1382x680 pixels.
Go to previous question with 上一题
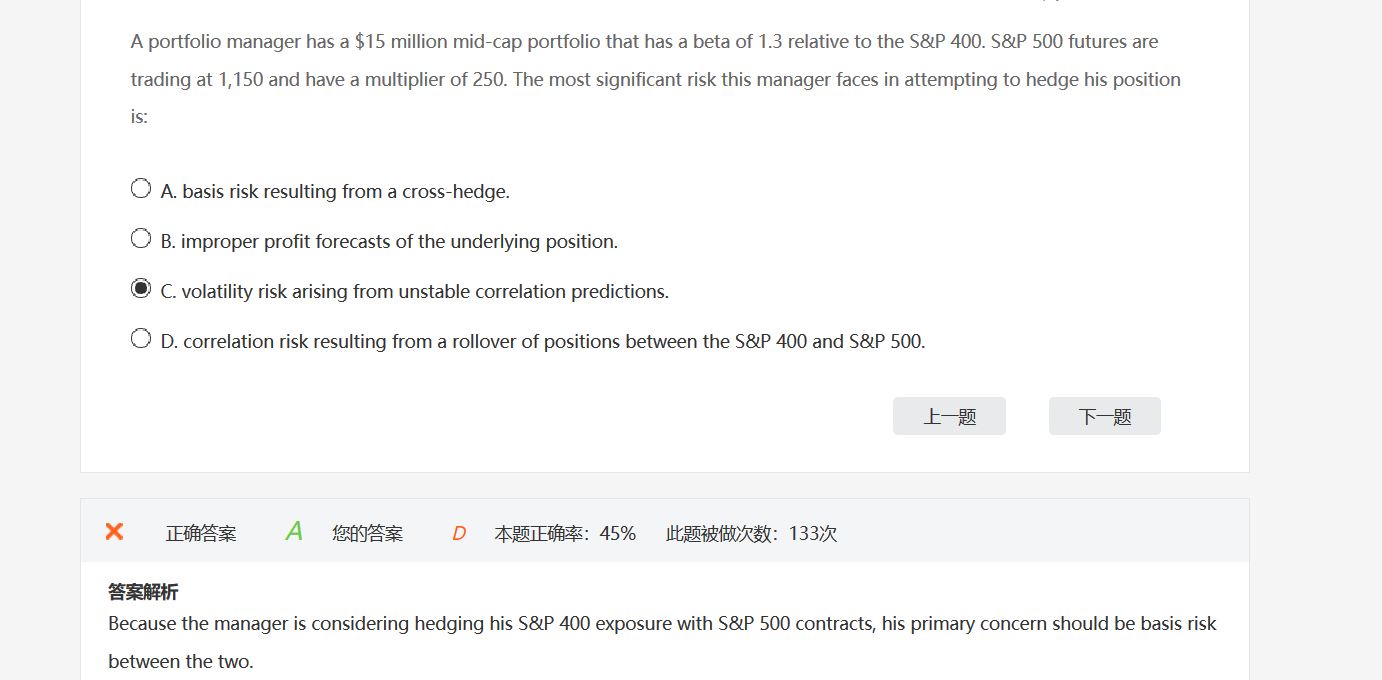[949, 416]
